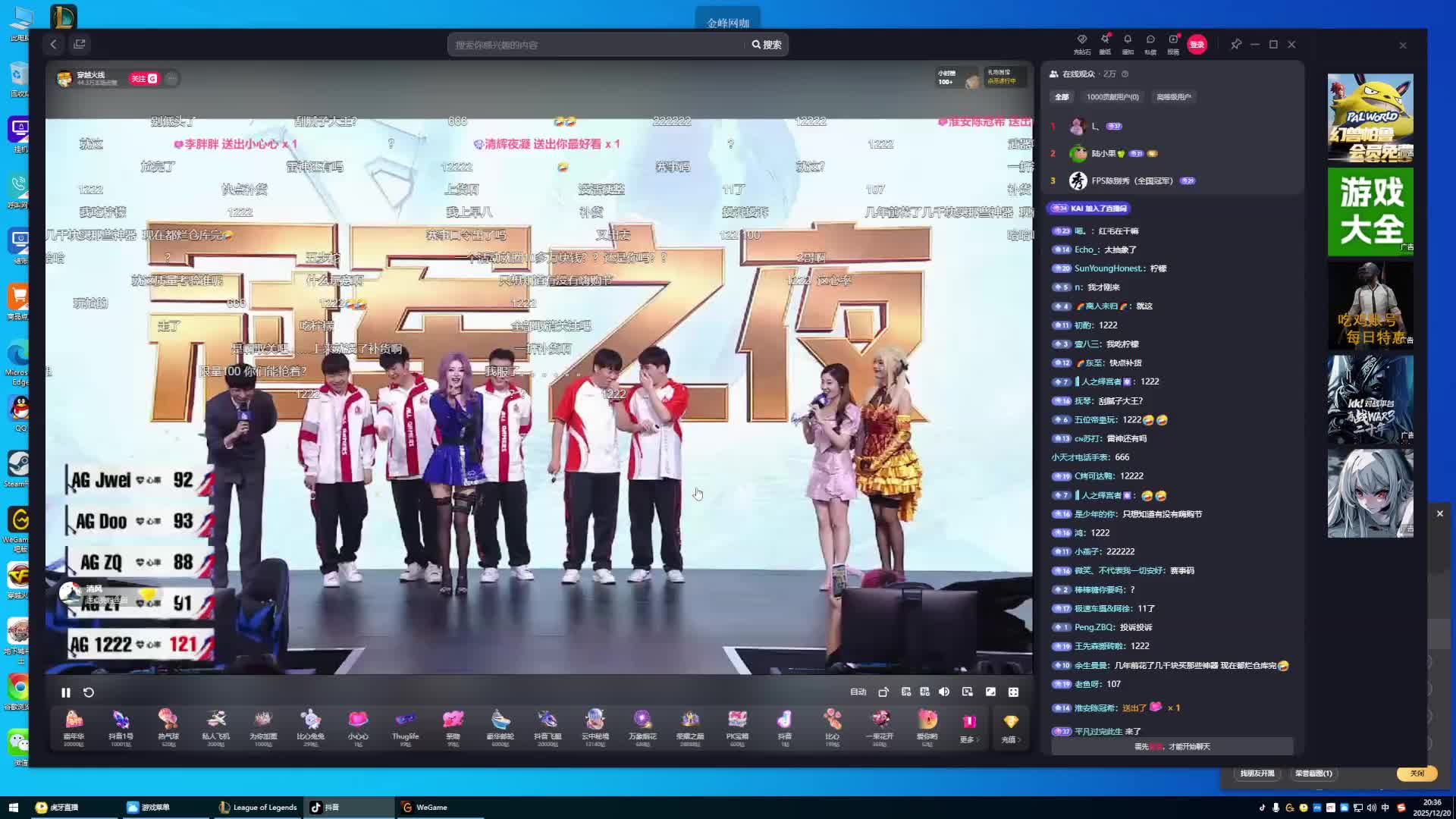This screenshot has height=819, width=1456.
Task: Click the 关注 follow button
Action: (x=143, y=78)
